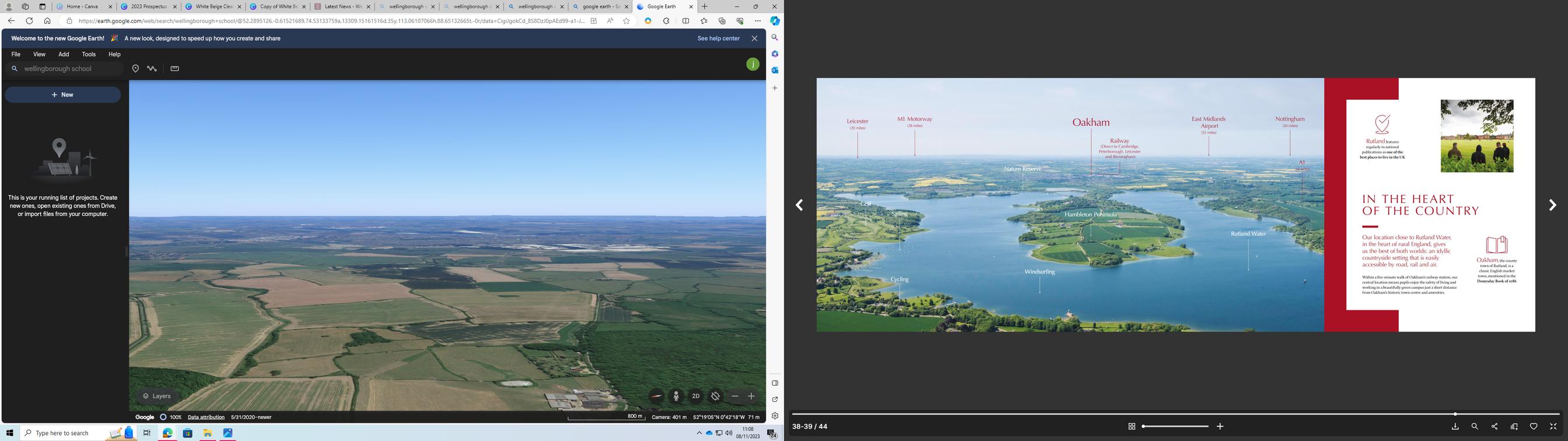Open the Edge sidebar search

(x=775, y=38)
